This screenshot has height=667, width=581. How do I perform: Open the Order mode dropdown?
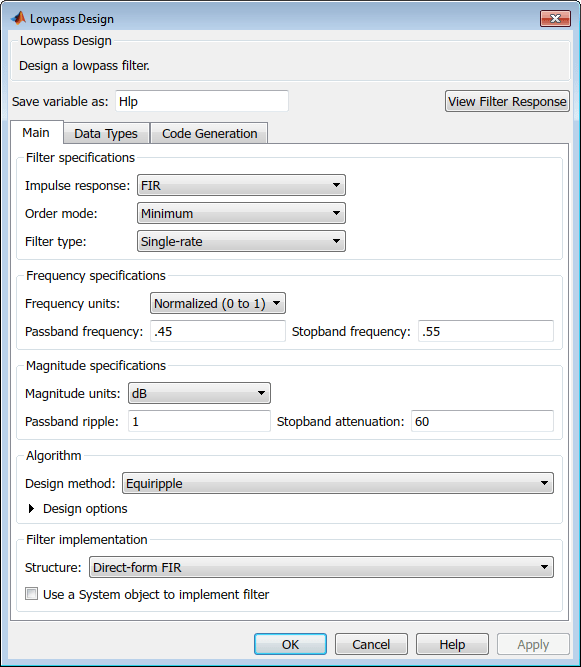click(241, 213)
